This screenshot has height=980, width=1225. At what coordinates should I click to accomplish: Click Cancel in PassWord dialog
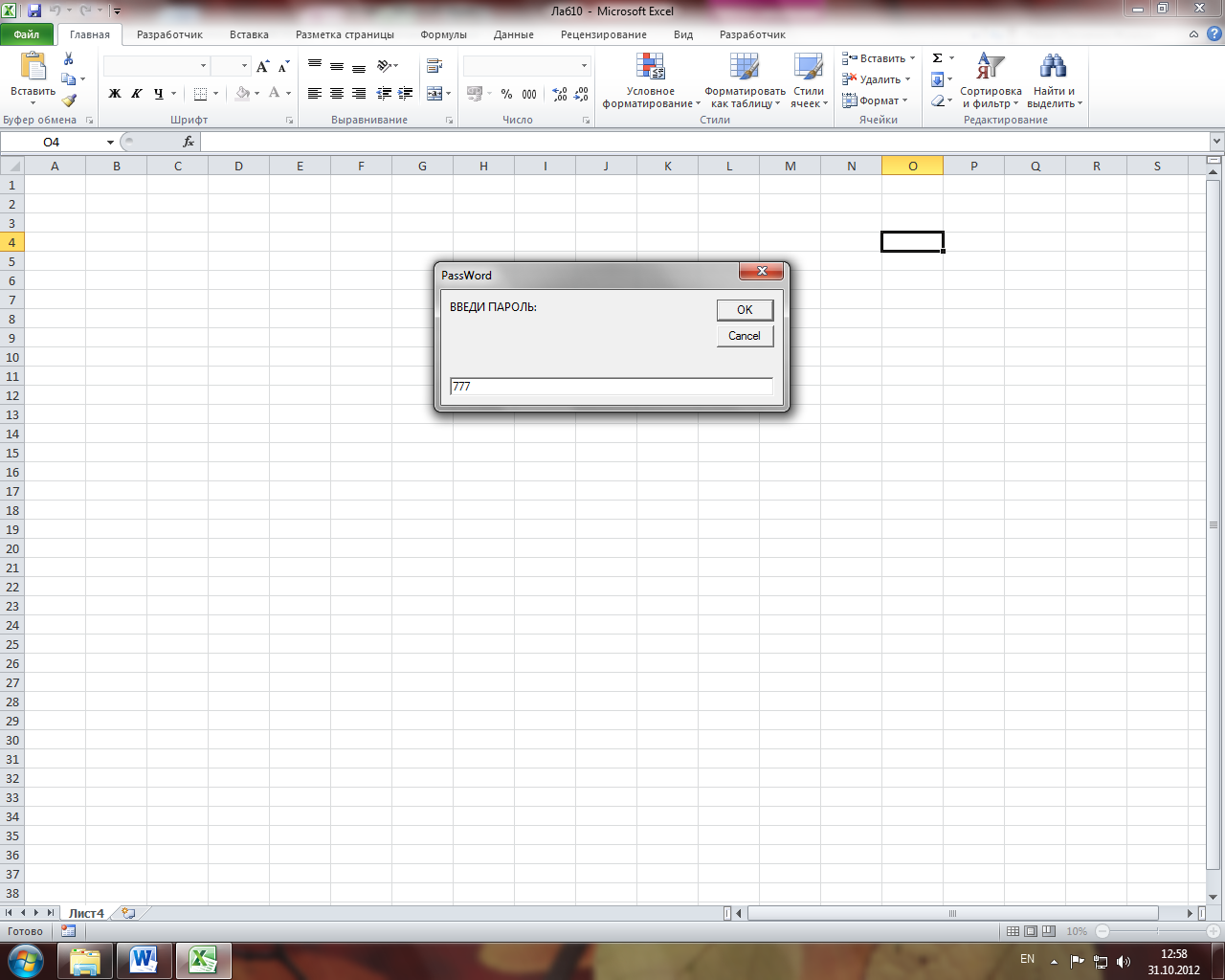[745, 336]
